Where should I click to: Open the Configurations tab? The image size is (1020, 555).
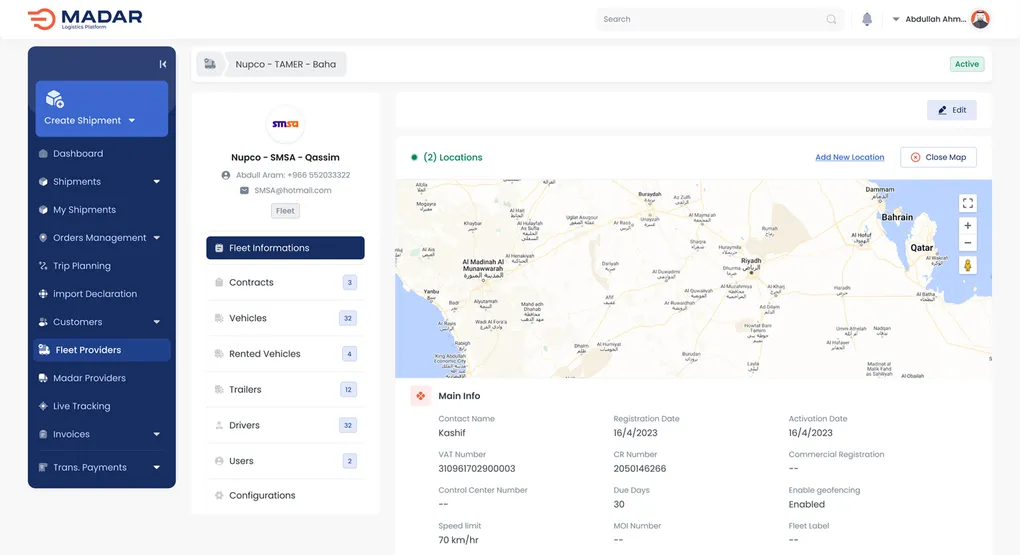pos(285,495)
